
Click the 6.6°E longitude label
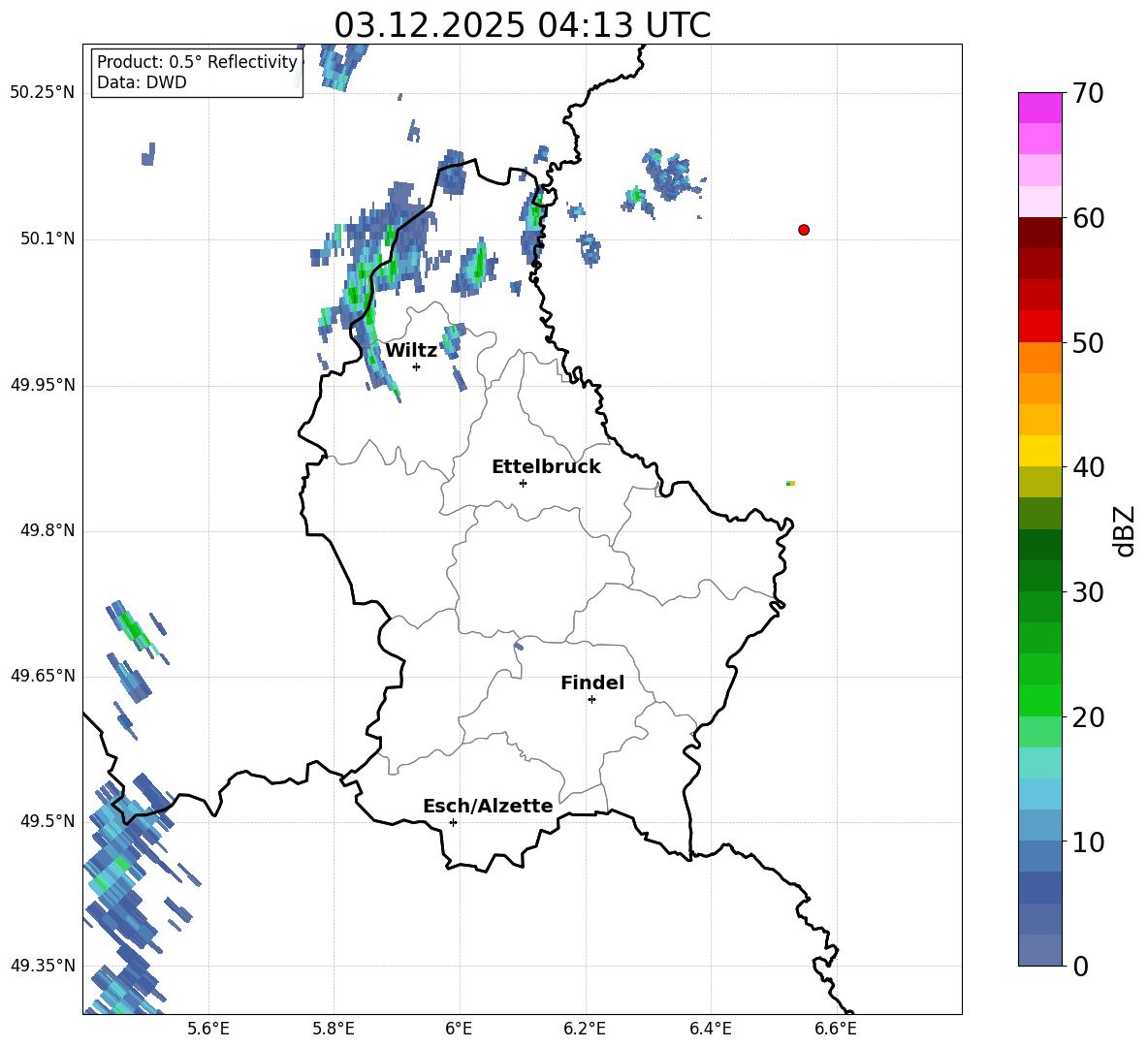point(836,1029)
